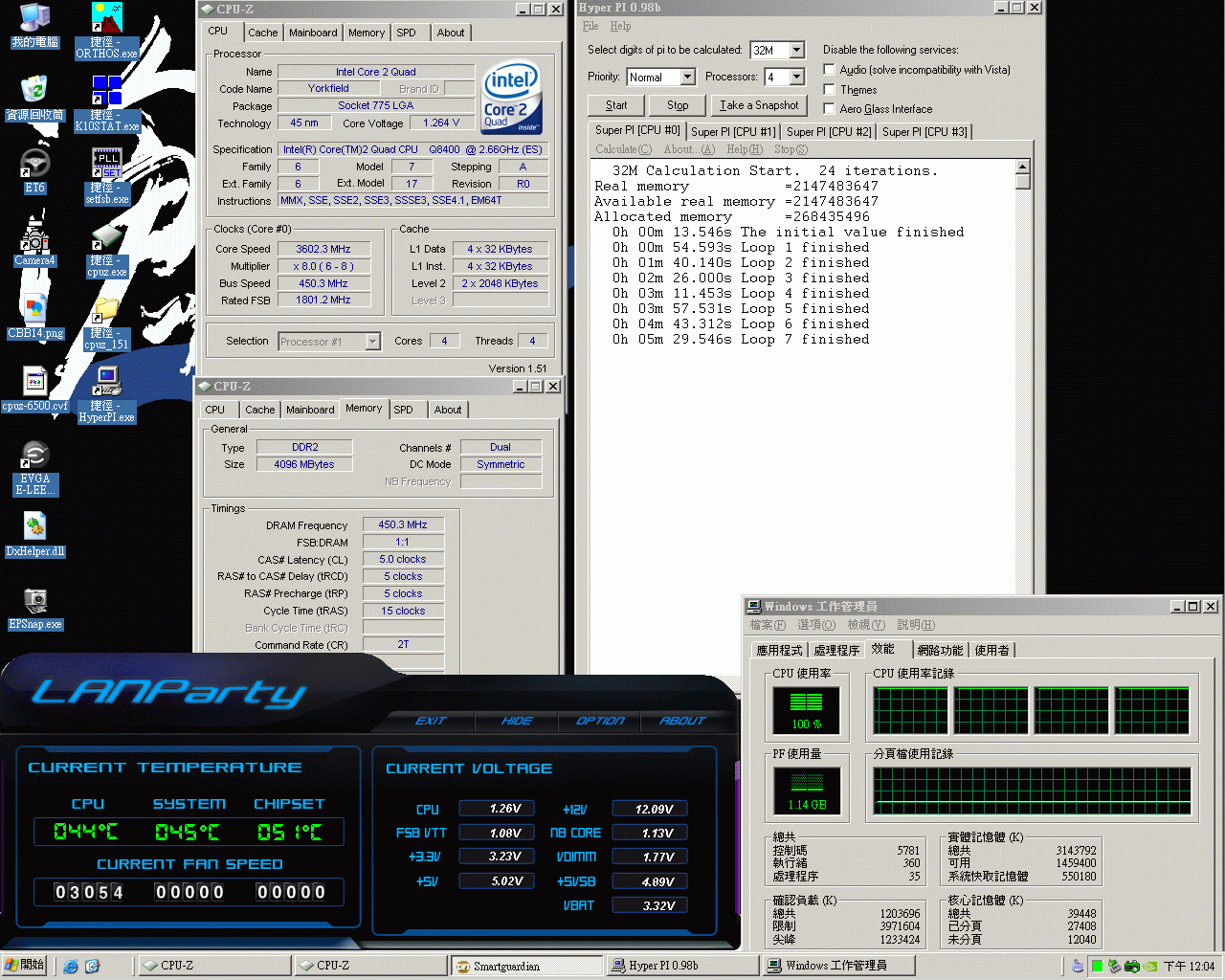Click ABOUT in the LANParty panel

tap(682, 721)
